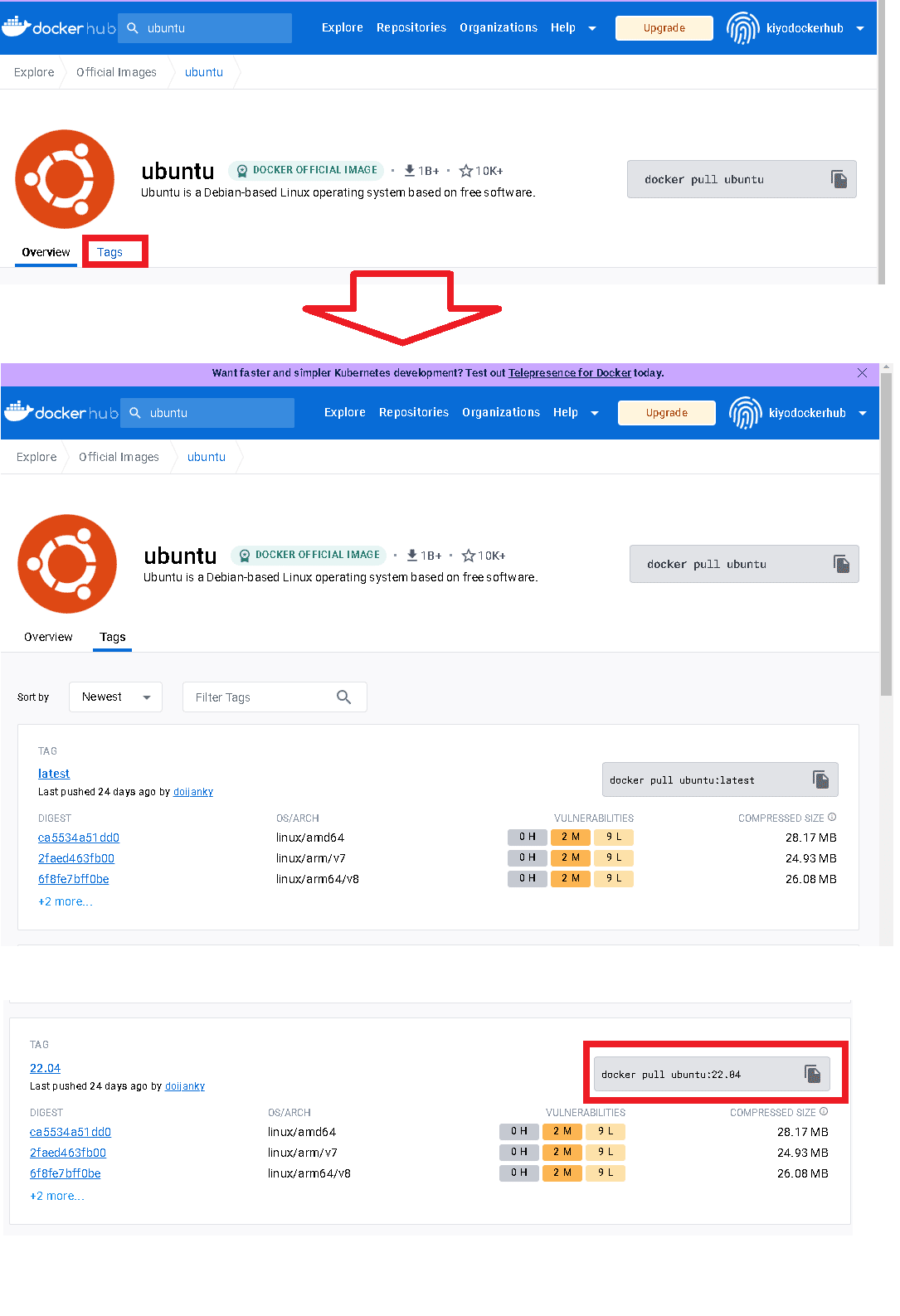Screen dimensions: 900x1316
Task: Click Upgrade button below the purple banner
Action: coord(667,413)
